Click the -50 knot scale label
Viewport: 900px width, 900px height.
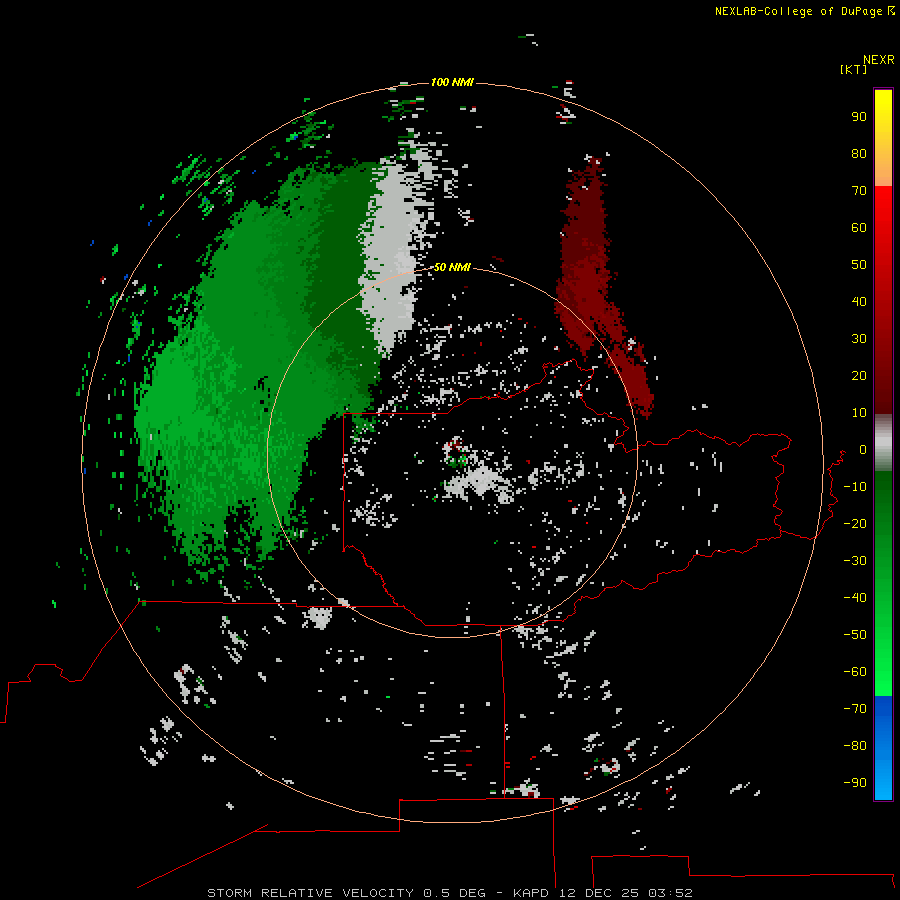point(855,635)
